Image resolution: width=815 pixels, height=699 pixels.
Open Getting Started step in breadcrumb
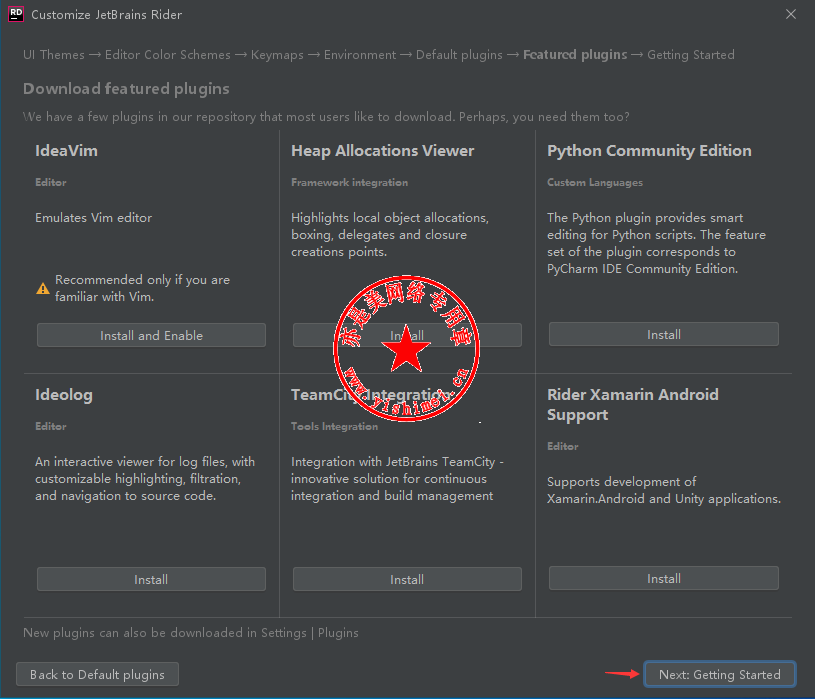coord(691,55)
